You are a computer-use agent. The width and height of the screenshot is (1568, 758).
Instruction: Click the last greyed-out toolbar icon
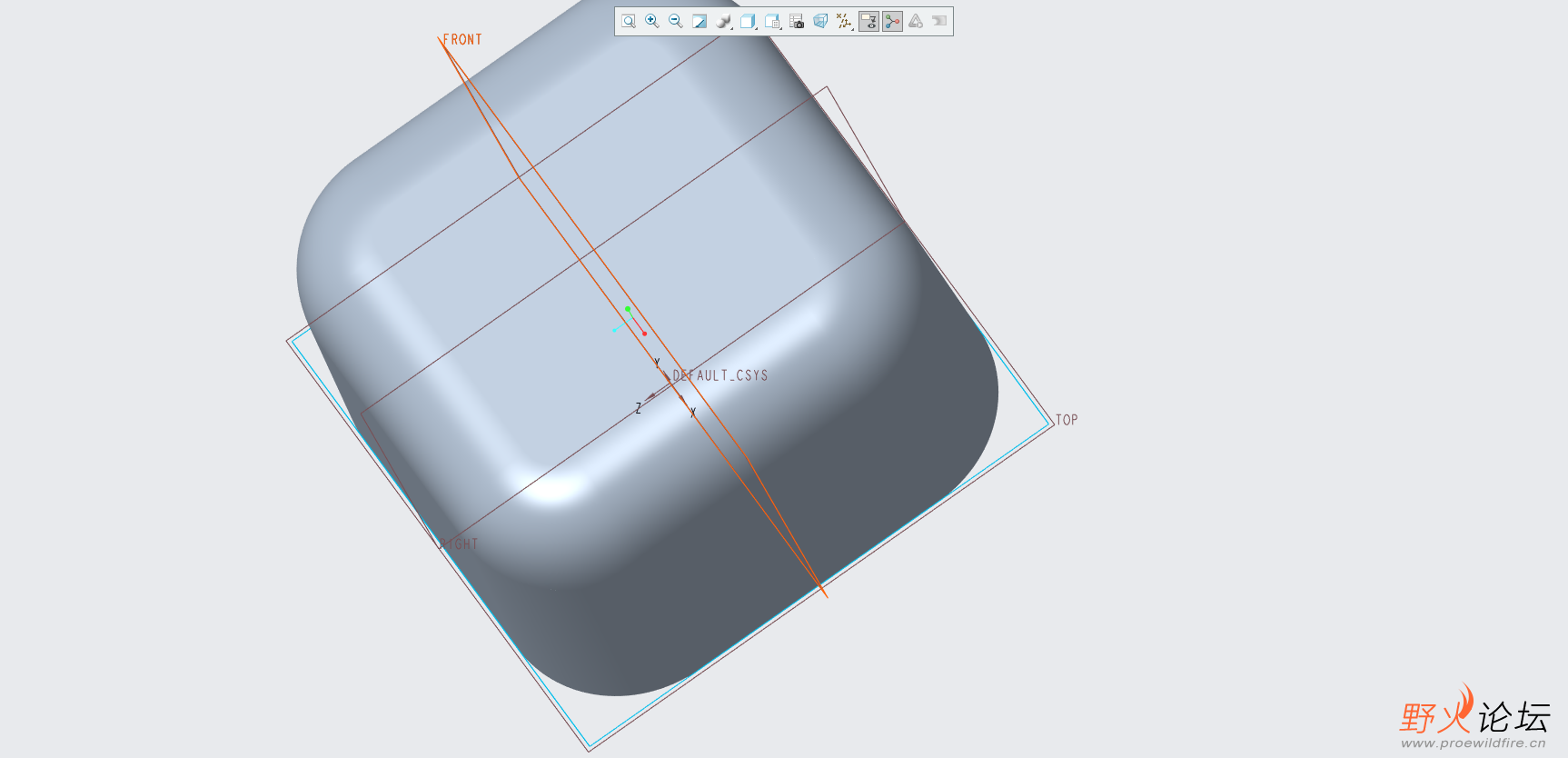point(939,21)
